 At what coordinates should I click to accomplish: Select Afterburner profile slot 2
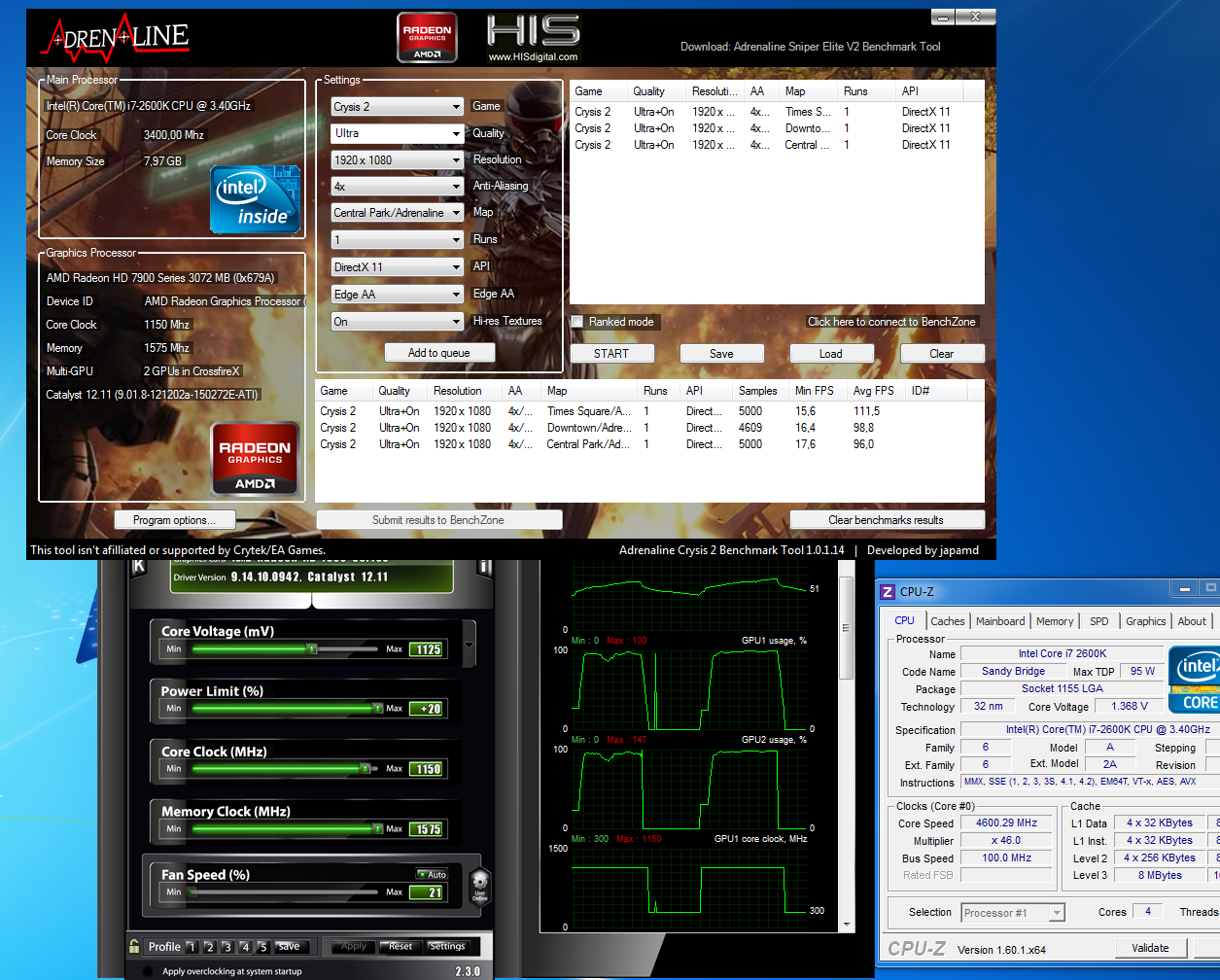click(209, 946)
